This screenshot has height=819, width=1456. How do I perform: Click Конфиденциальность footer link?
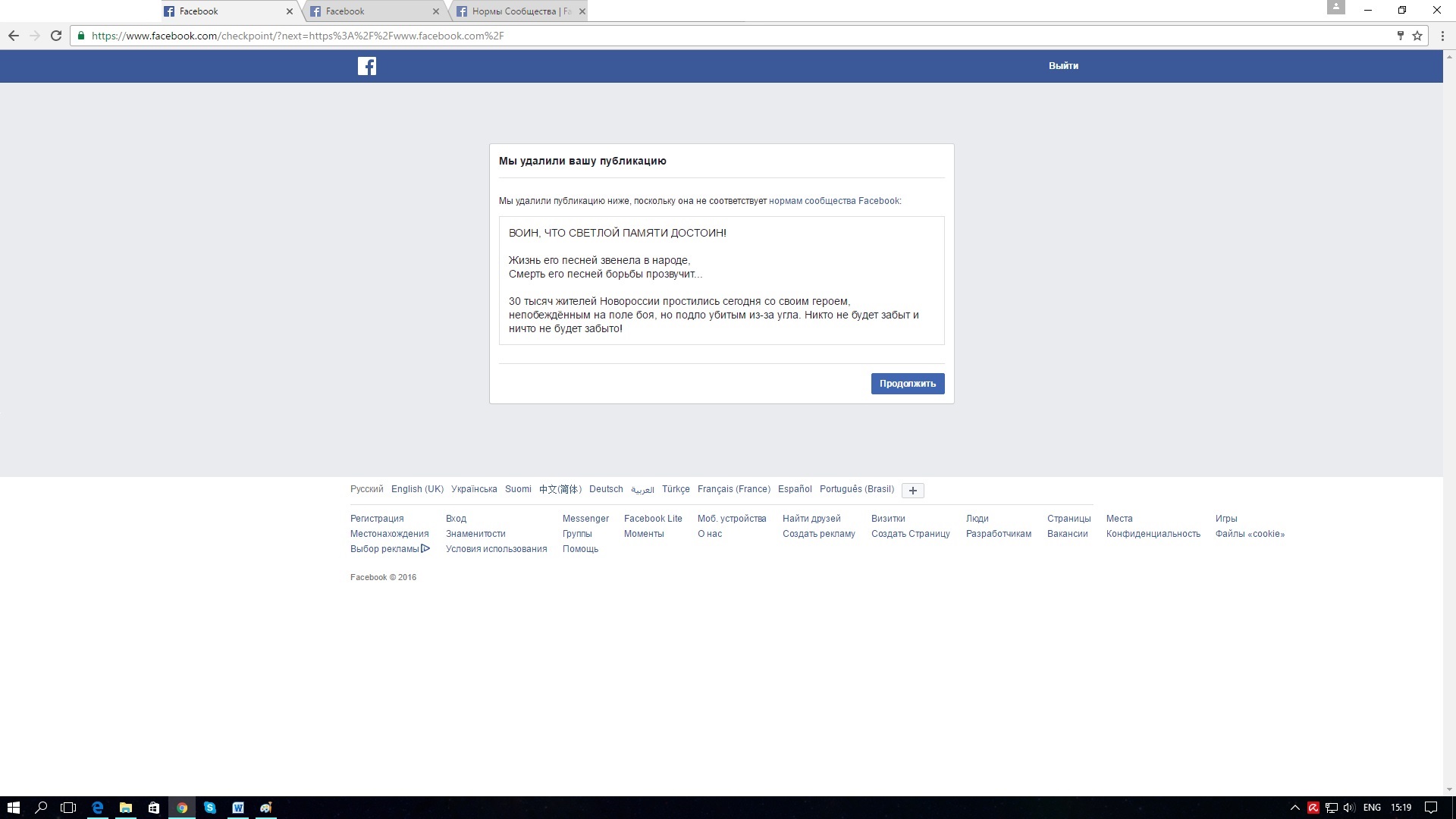pyautogui.click(x=1153, y=534)
